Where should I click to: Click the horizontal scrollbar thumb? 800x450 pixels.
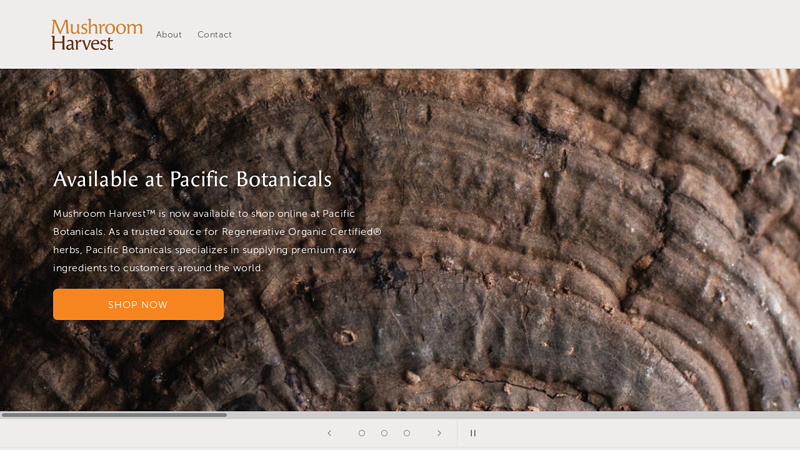[x=114, y=415]
